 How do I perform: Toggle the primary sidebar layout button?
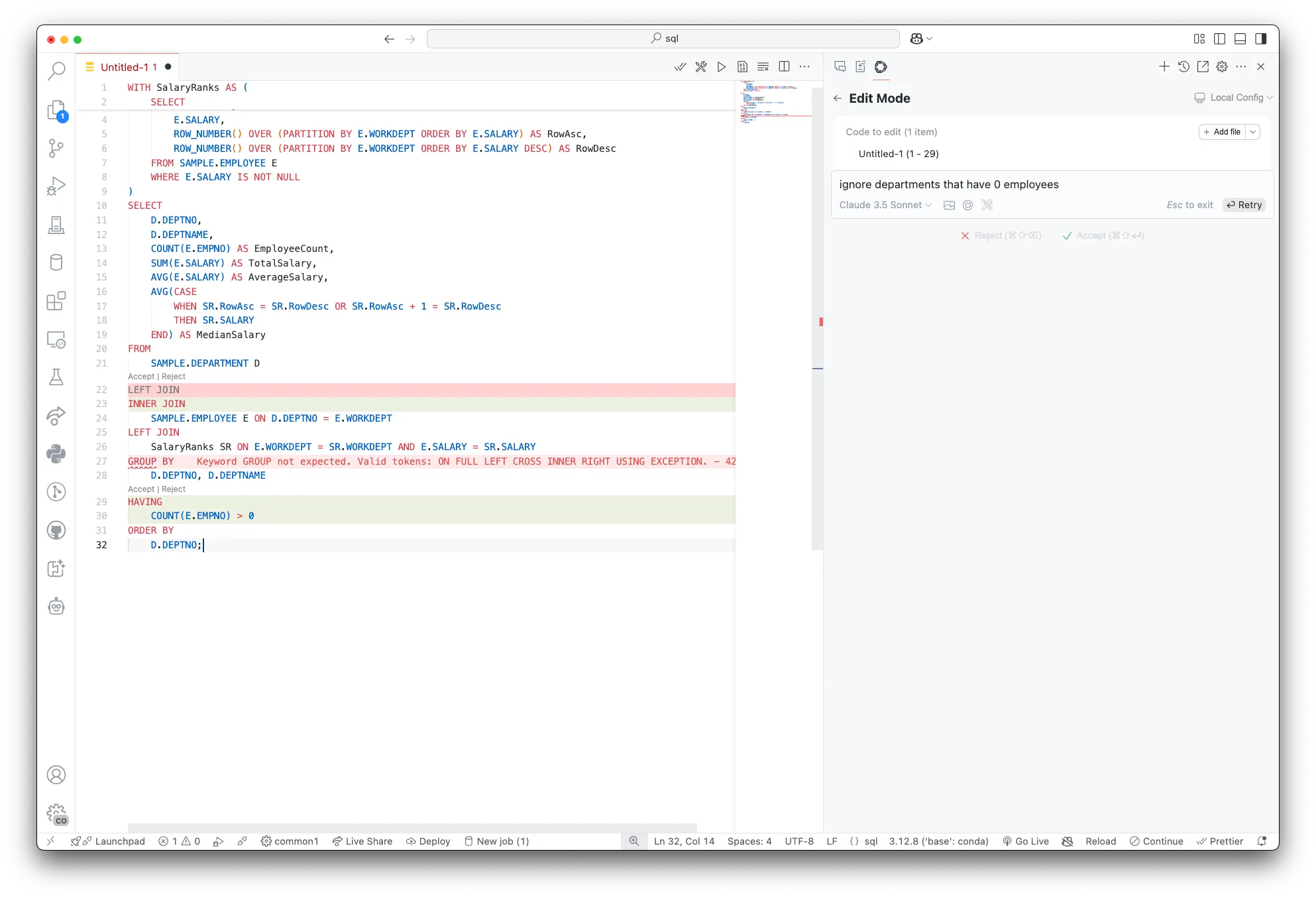[1219, 39]
